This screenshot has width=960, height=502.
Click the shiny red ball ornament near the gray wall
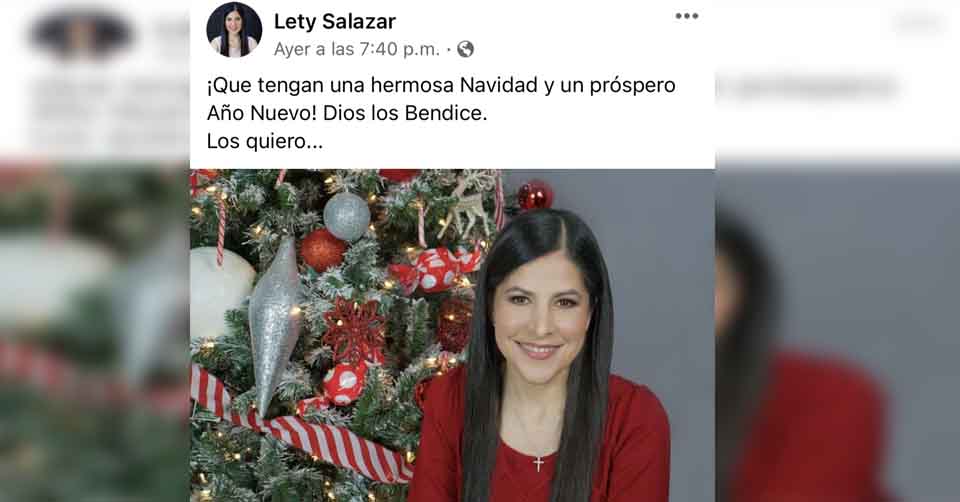pyautogui.click(x=535, y=195)
